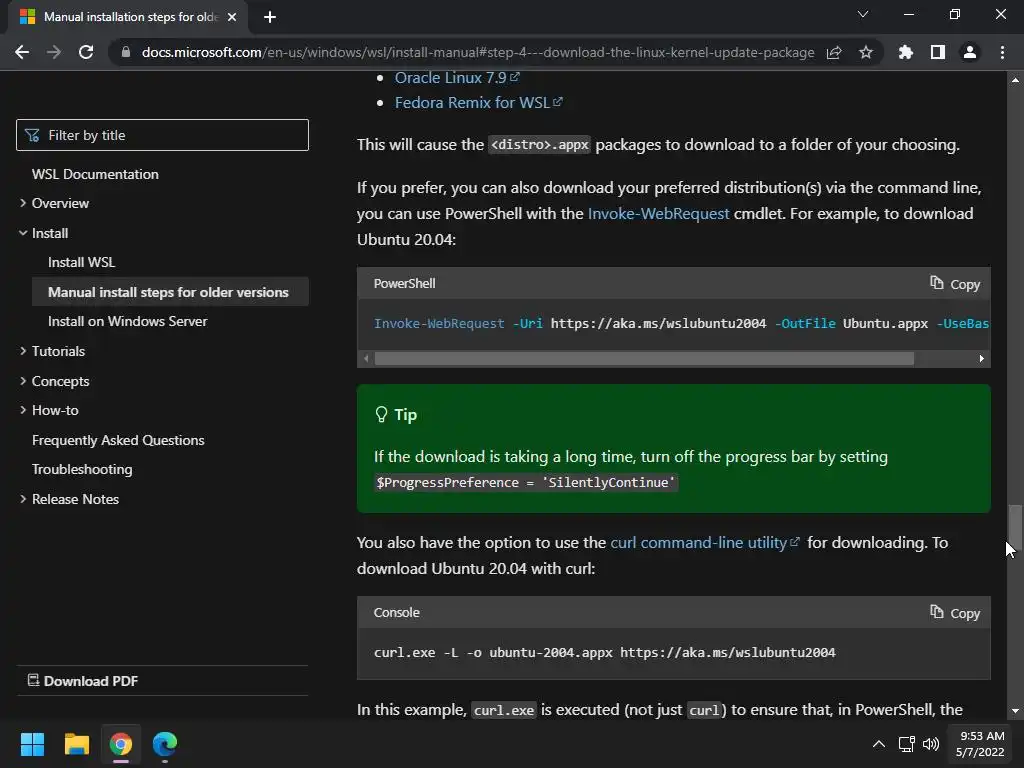This screenshot has width=1024, height=768.
Task: Click the <distro>.appx inline code text
Action: [x=539, y=144]
